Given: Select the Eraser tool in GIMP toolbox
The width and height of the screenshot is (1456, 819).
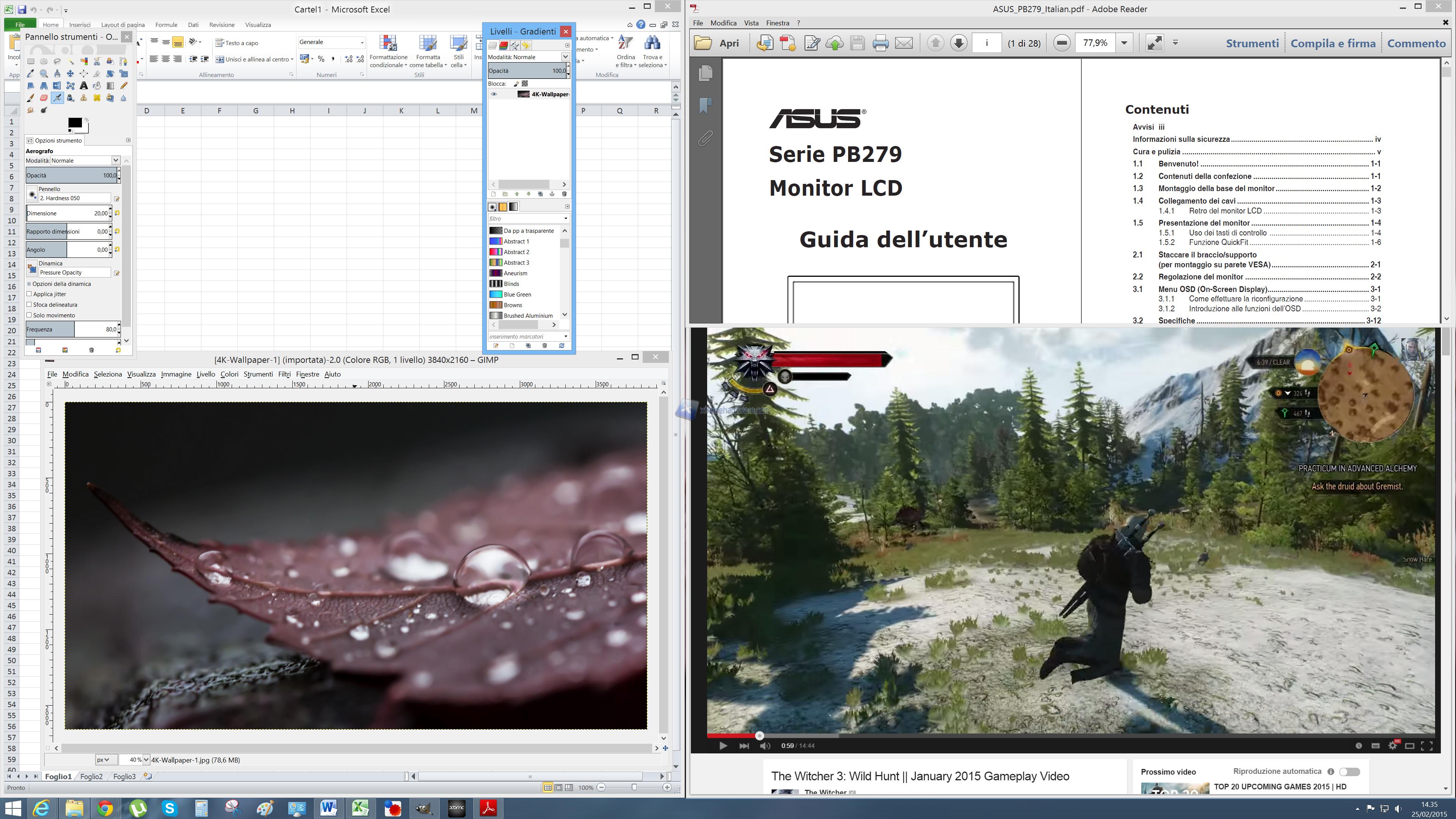Looking at the screenshot, I should point(44,98).
